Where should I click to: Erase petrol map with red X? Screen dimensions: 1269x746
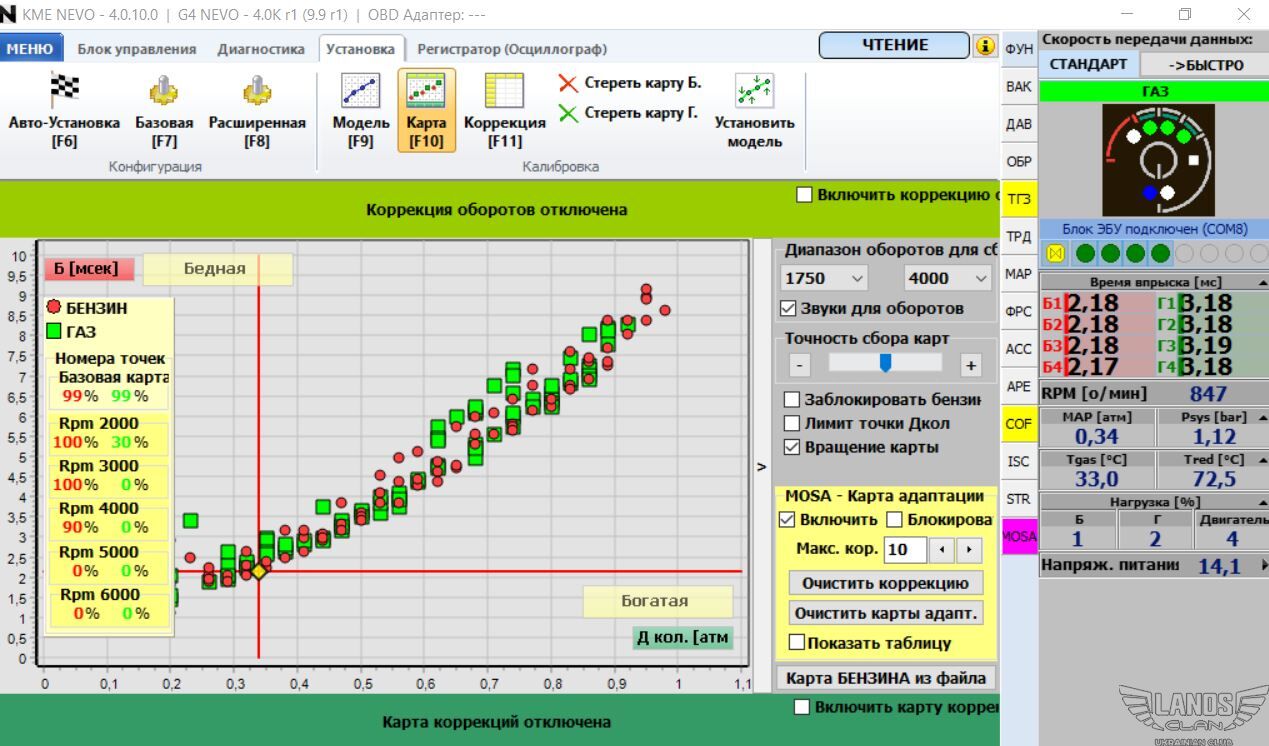[568, 83]
